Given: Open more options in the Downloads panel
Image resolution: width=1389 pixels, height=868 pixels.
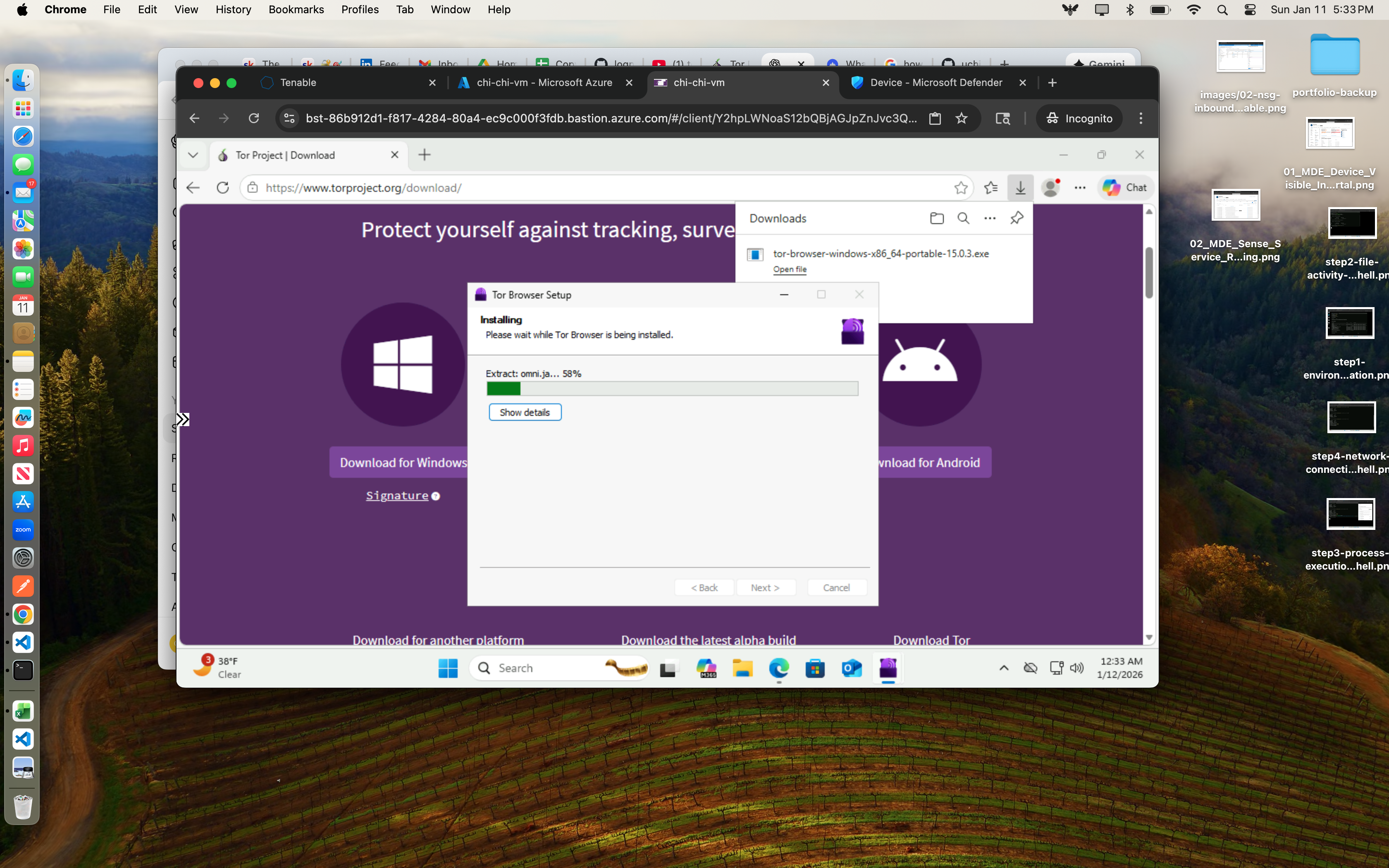Looking at the screenshot, I should click(x=990, y=218).
